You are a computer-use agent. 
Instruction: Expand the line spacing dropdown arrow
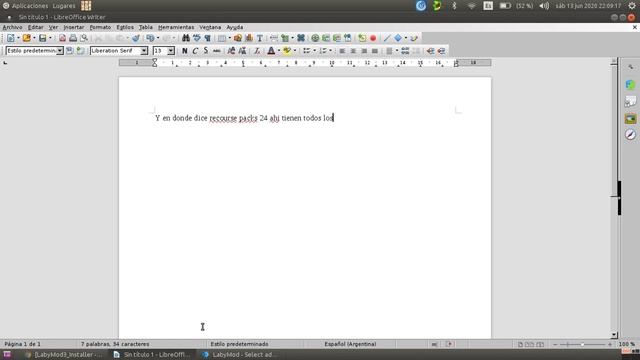coord(397,51)
